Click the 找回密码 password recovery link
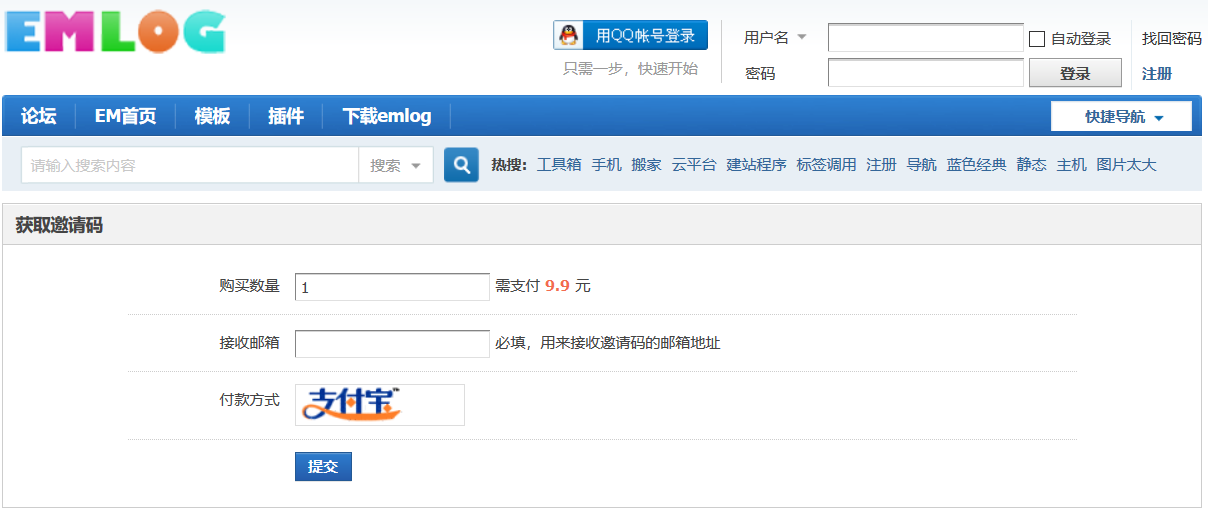 [x=1171, y=39]
